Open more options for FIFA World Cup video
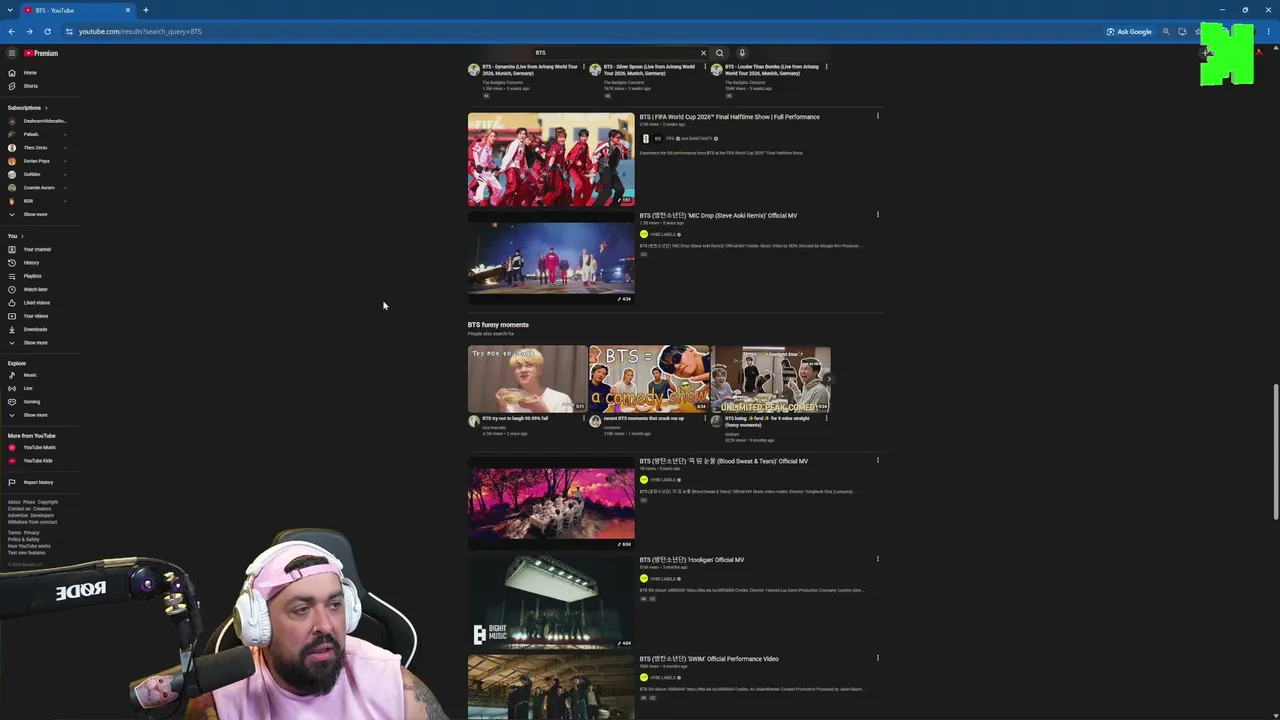Image resolution: width=1280 pixels, height=720 pixels. tap(878, 116)
